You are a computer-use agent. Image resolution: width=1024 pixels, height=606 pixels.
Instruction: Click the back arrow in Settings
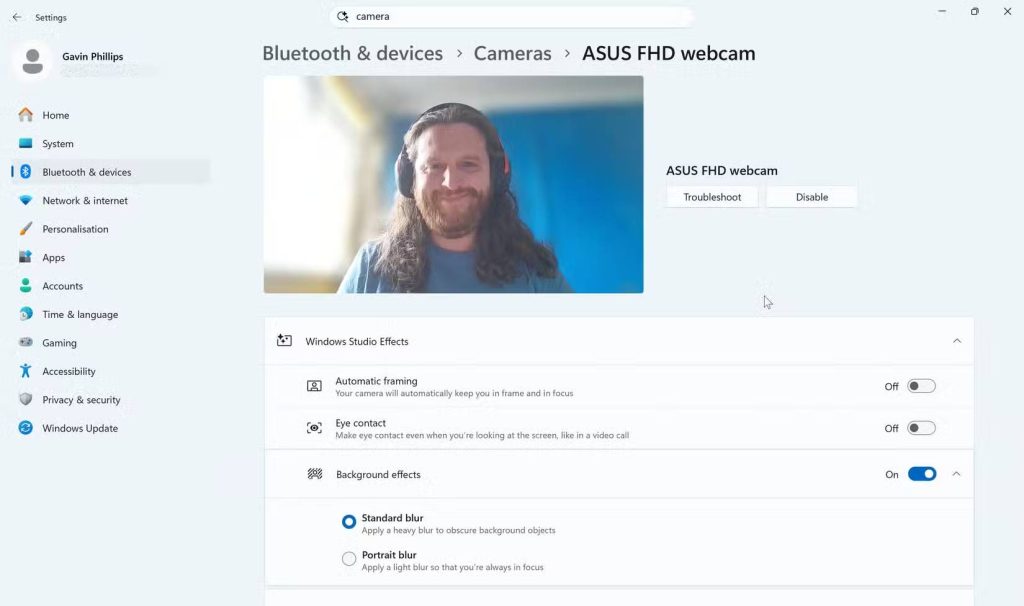16,18
